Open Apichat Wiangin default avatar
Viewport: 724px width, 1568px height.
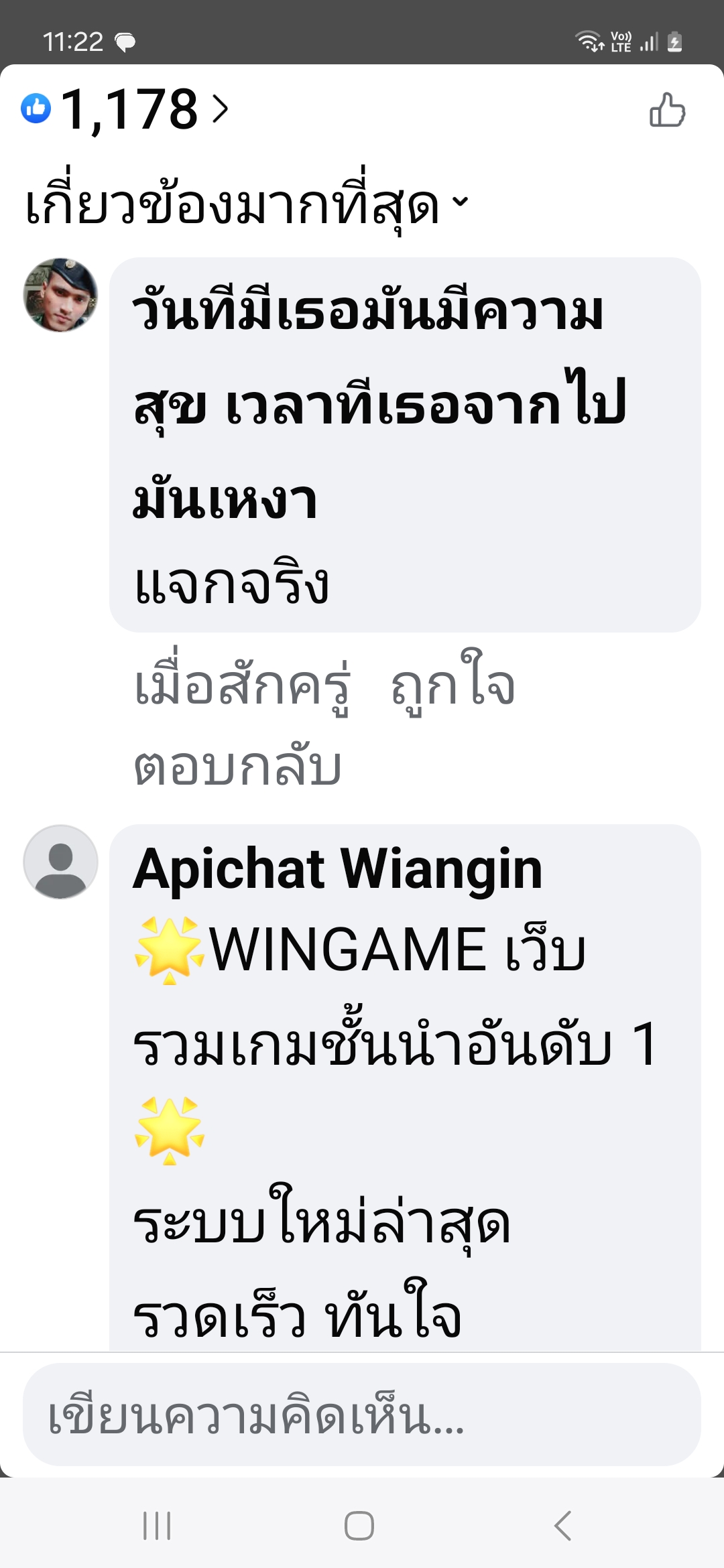click(x=60, y=862)
